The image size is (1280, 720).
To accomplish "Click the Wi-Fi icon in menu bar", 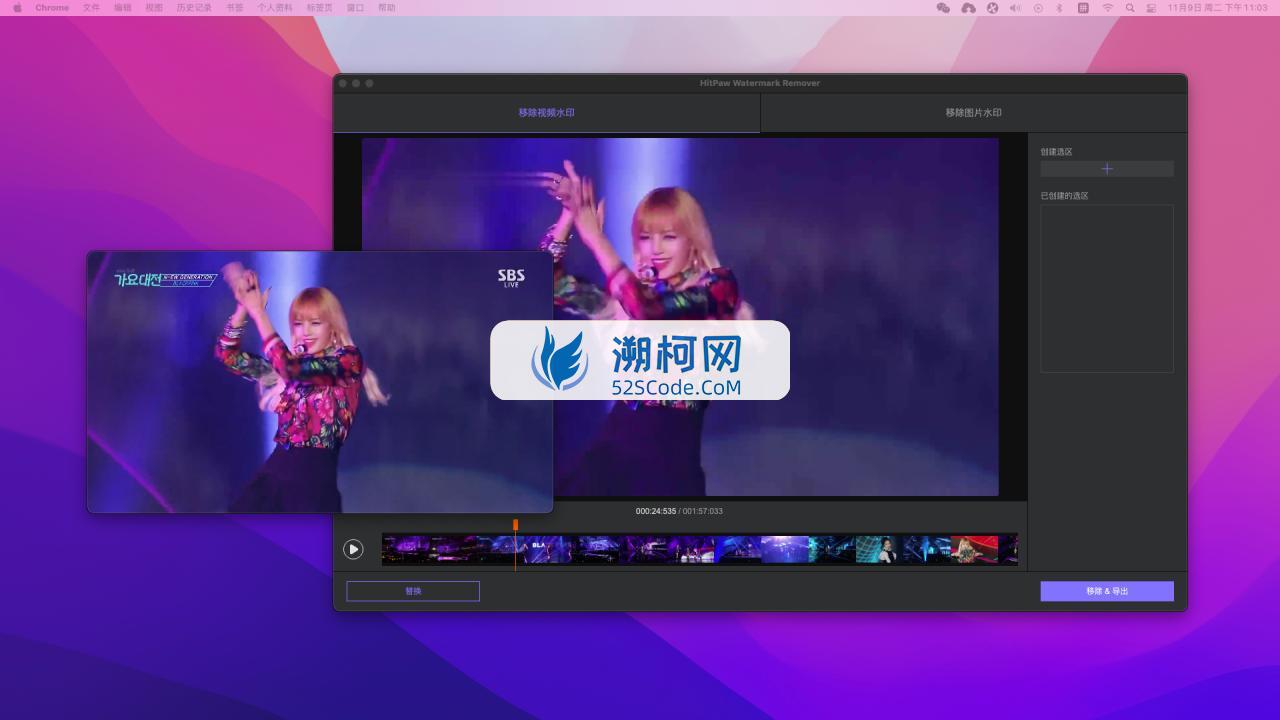I will pyautogui.click(x=1107, y=7).
